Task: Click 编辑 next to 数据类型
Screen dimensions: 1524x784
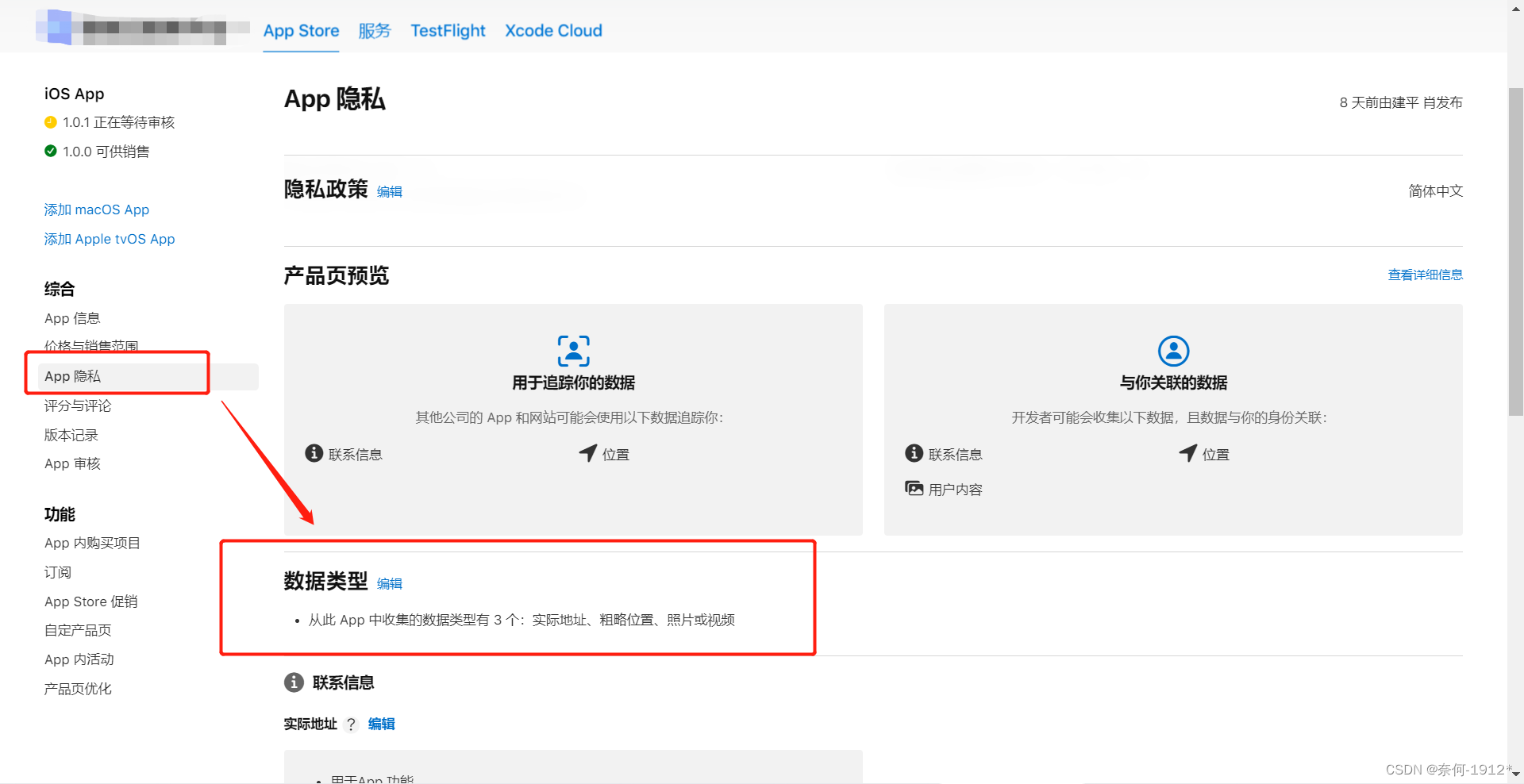Action: click(389, 583)
